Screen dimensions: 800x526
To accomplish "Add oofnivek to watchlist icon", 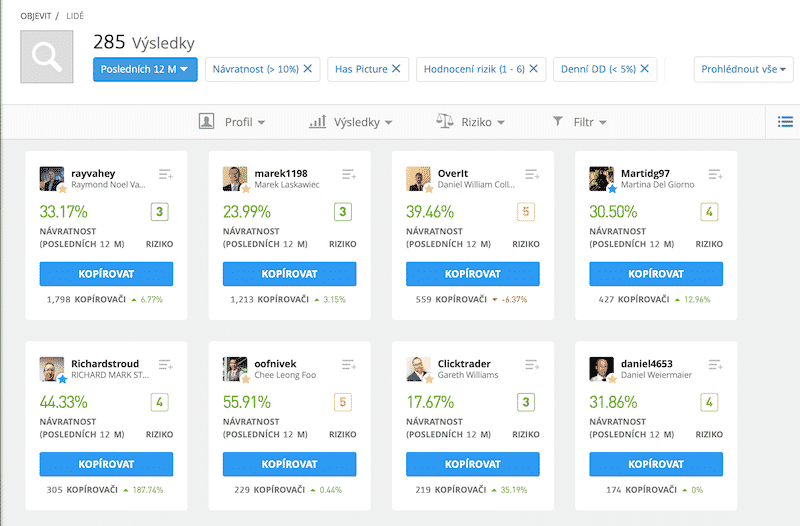I will (349, 365).
